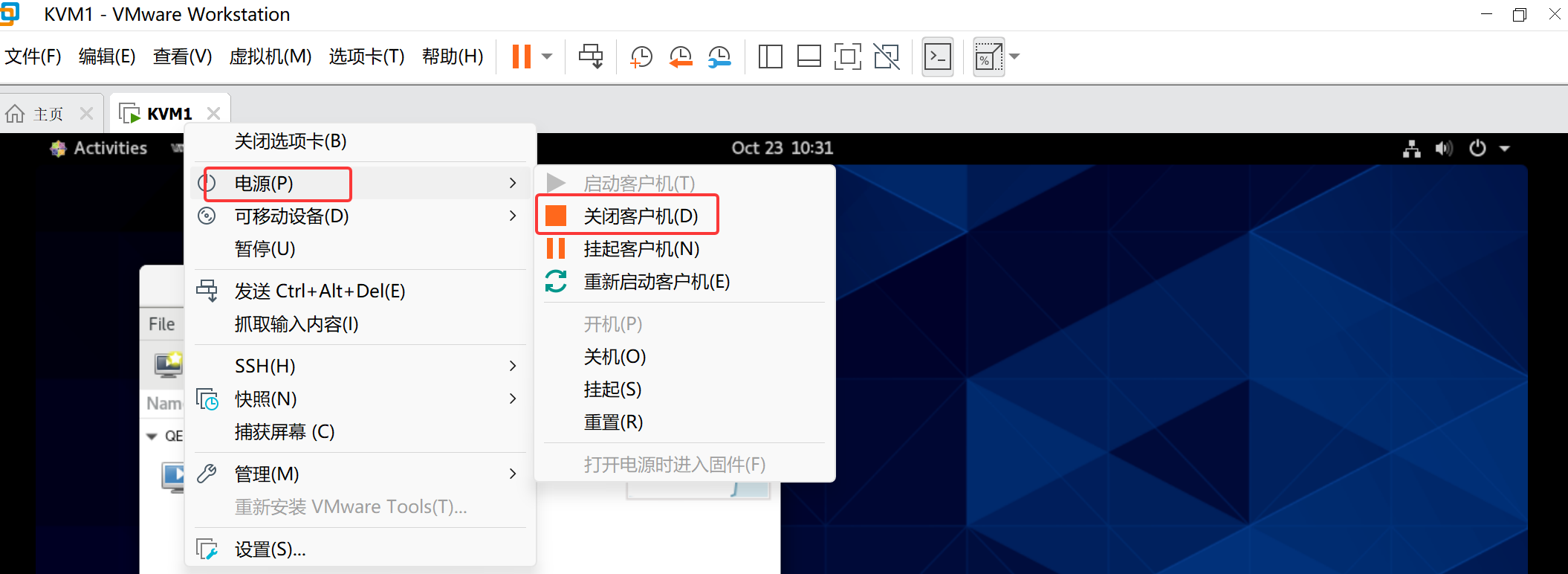Choose 关闭选项卡(B) from the context menu
This screenshot has width=1568, height=574.
pyautogui.click(x=360, y=141)
